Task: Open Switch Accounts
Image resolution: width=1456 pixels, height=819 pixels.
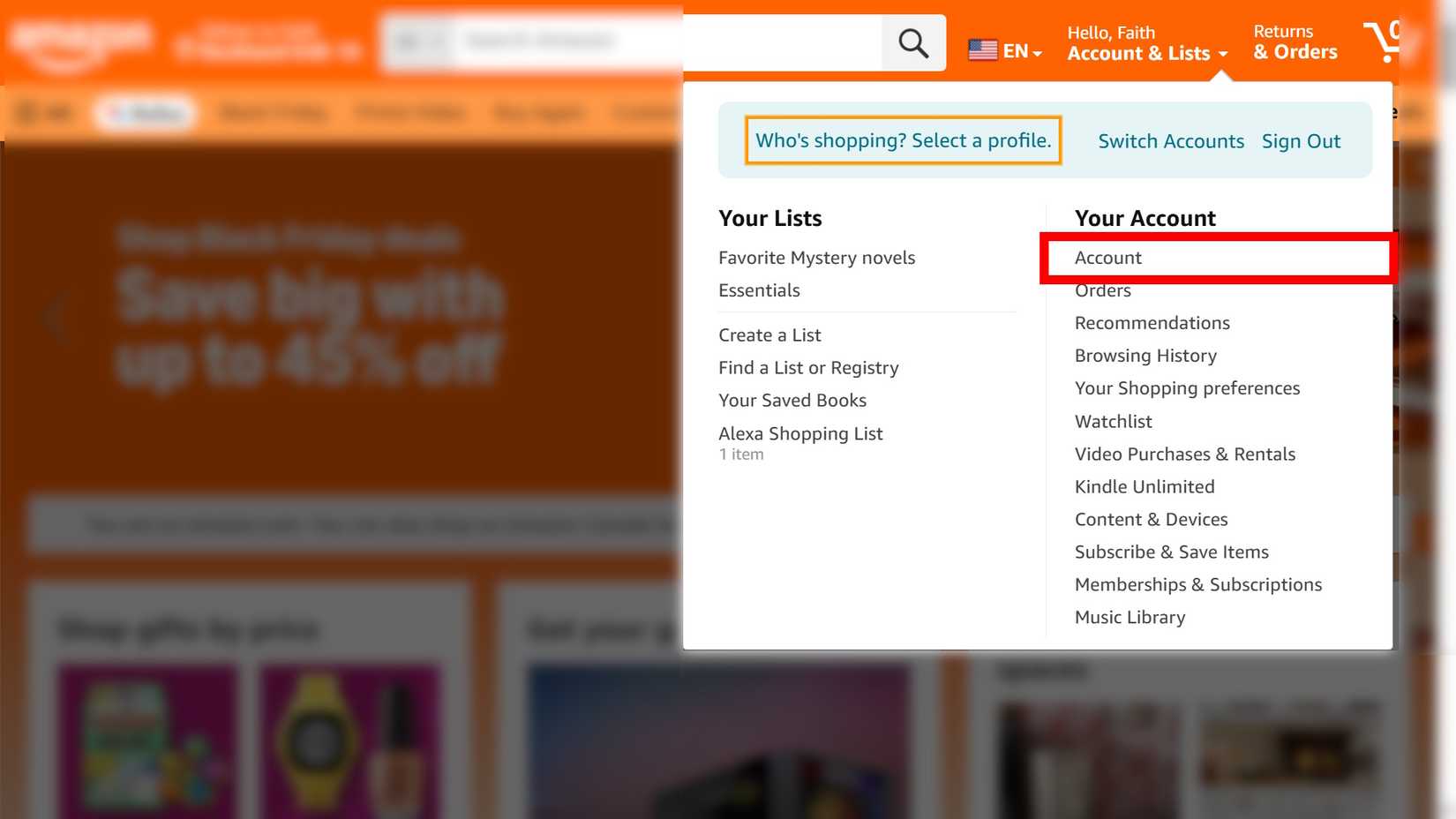Action: (x=1170, y=140)
